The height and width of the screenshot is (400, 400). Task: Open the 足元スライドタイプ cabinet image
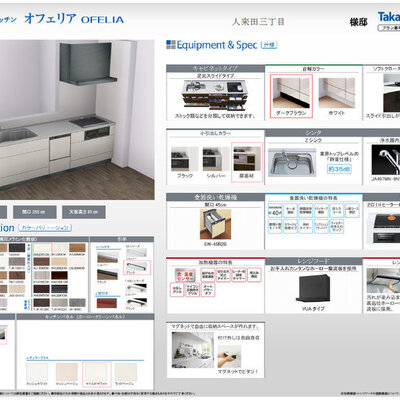click(x=215, y=95)
